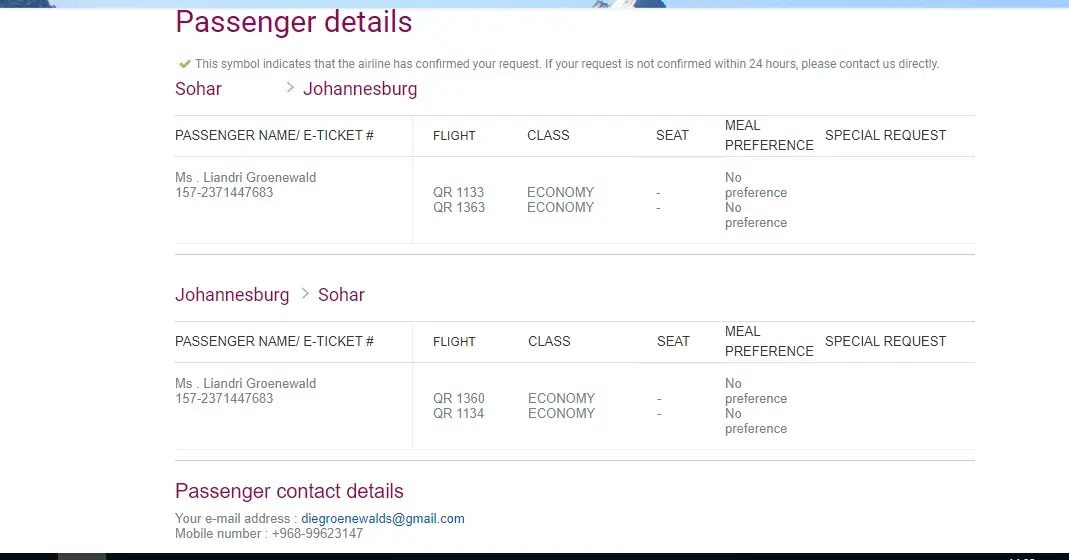Screen dimensions: 1069x560
Task: Select flight number QR 1363
Action: [458, 207]
